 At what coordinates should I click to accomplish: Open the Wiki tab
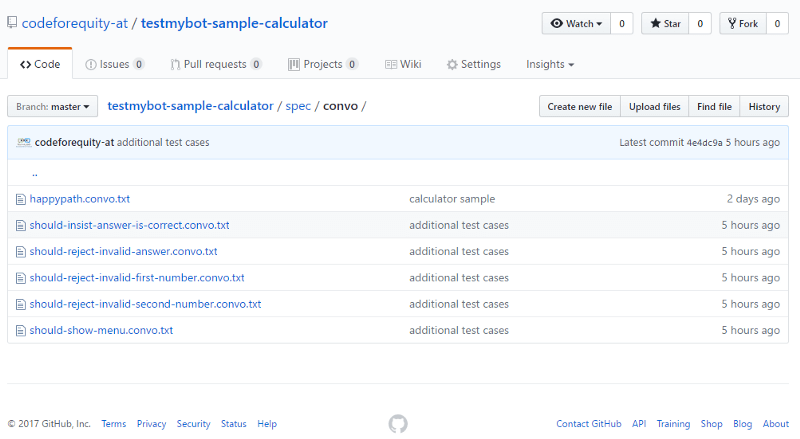pos(403,64)
